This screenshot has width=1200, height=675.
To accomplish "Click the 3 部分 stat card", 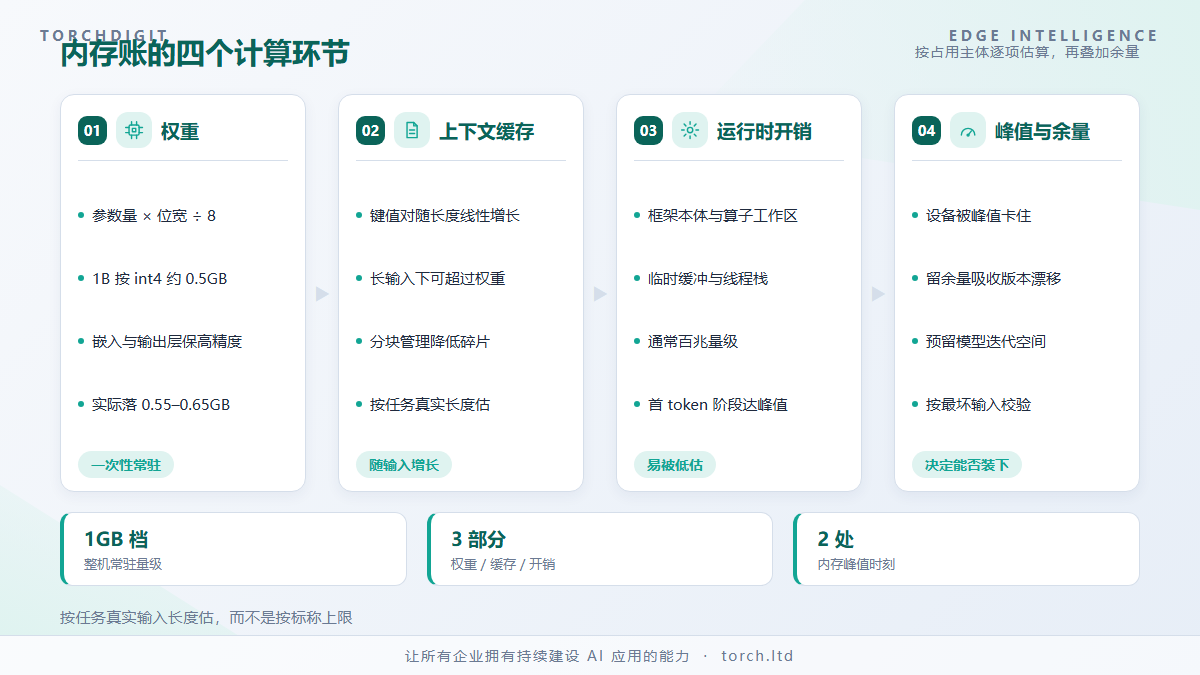I will (600, 549).
